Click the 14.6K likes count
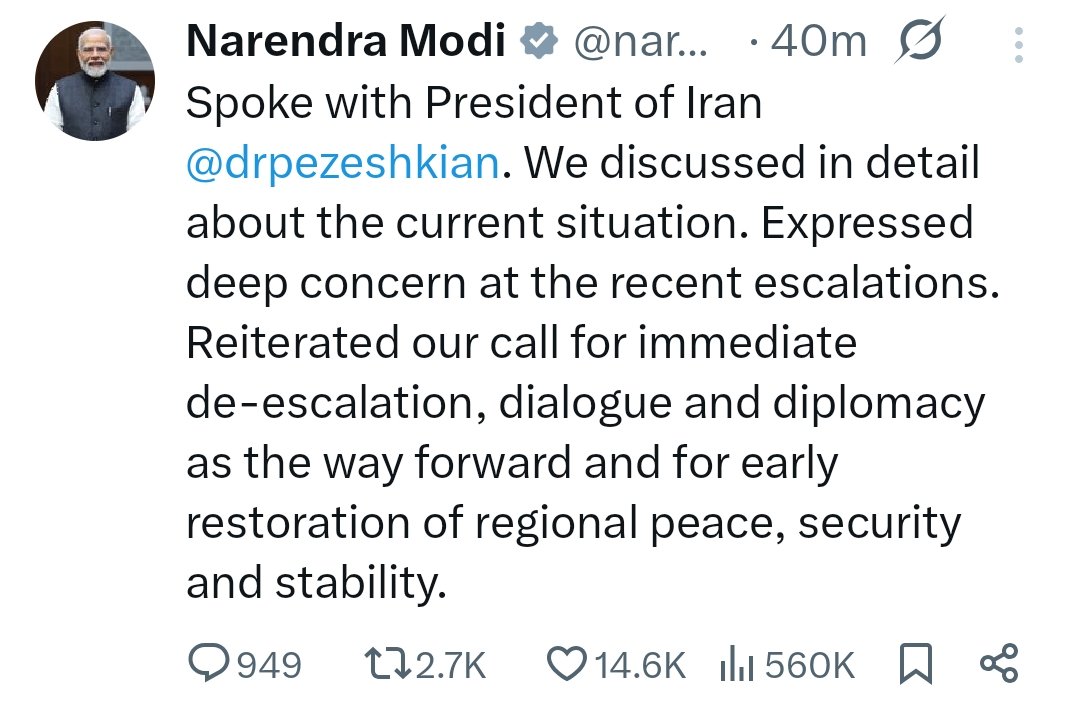Image resolution: width=1079 pixels, height=710 pixels. (x=640, y=664)
